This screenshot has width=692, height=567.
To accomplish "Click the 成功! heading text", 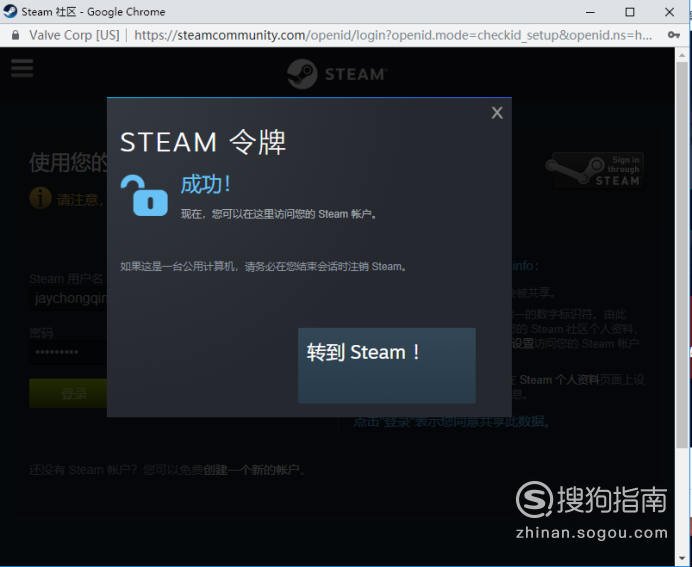I will click(206, 184).
